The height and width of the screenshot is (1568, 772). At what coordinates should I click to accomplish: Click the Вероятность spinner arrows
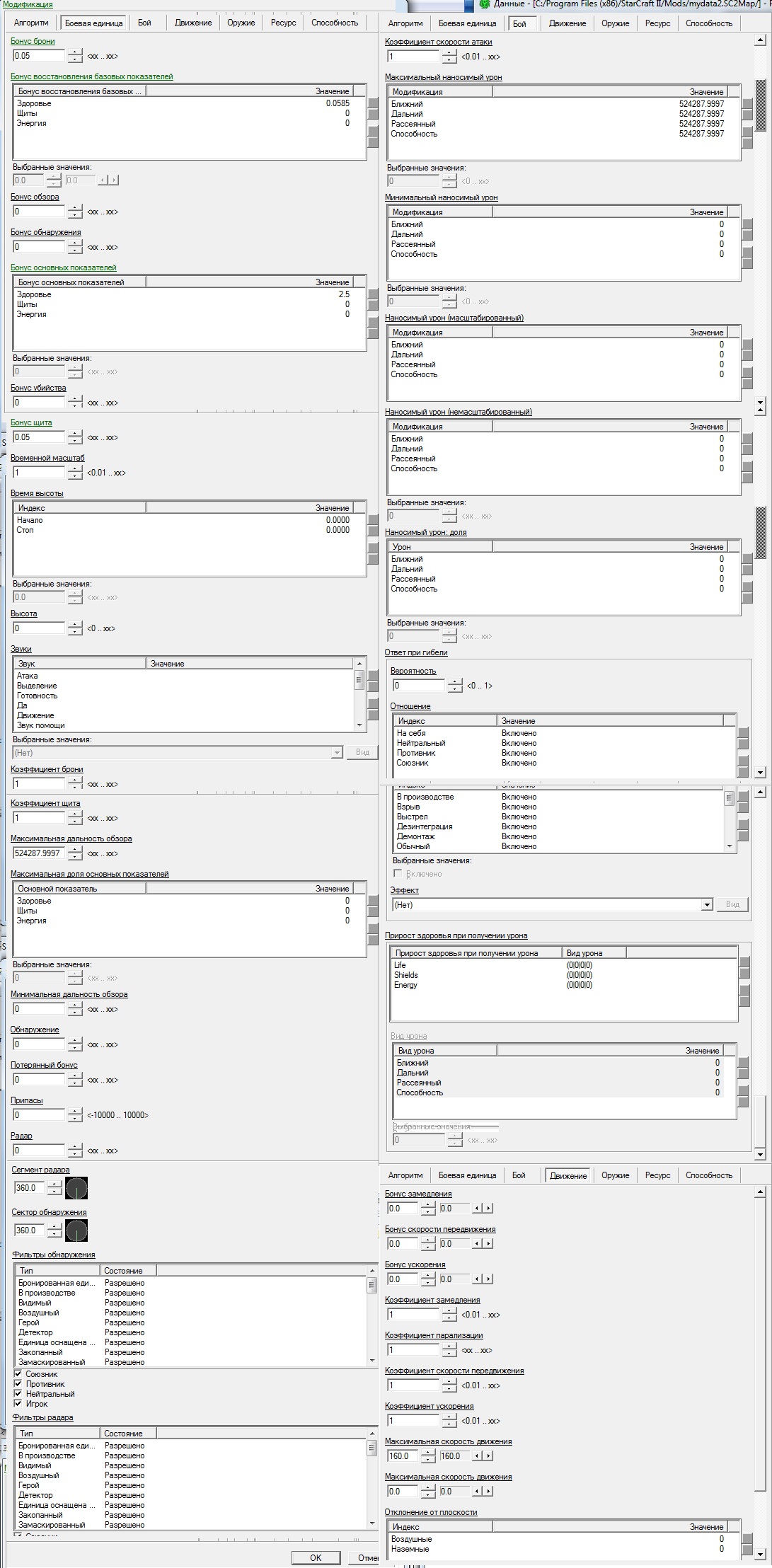[x=455, y=685]
